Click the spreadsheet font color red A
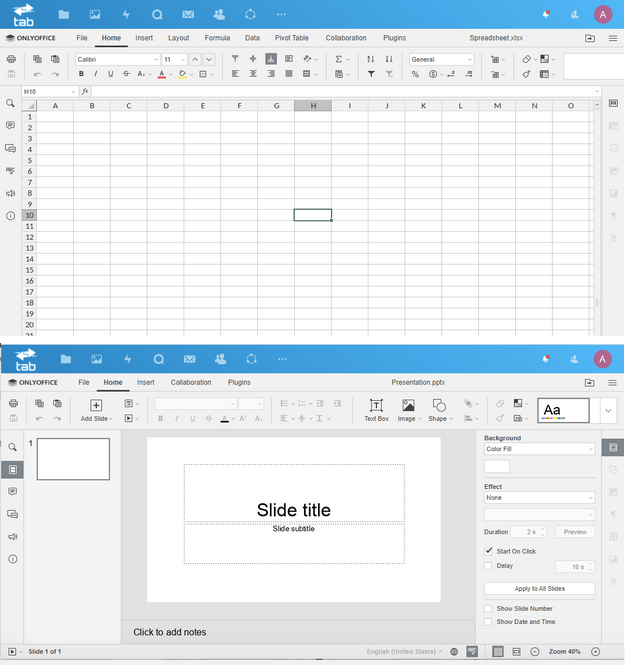The width and height of the screenshot is (625, 665). click(x=162, y=74)
